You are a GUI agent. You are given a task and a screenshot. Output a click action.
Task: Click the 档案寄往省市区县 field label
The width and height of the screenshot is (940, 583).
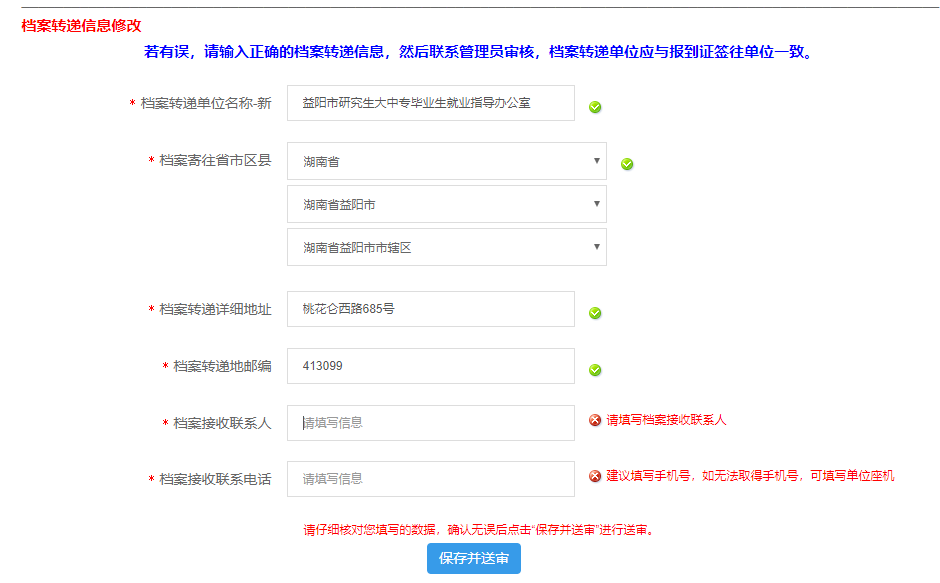pyautogui.click(x=215, y=161)
